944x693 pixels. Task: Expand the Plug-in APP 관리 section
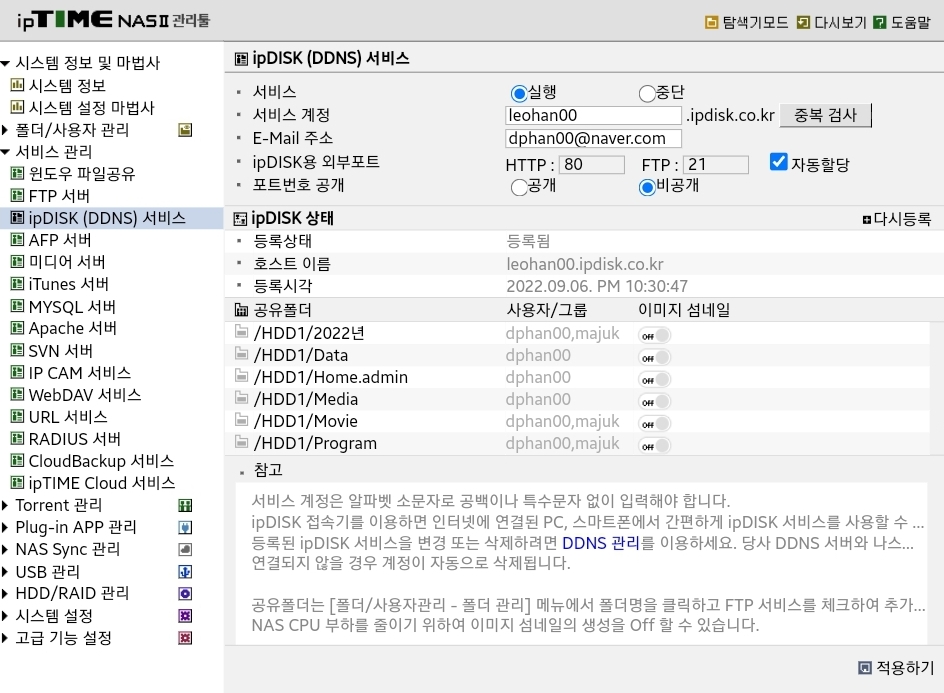click(5, 528)
